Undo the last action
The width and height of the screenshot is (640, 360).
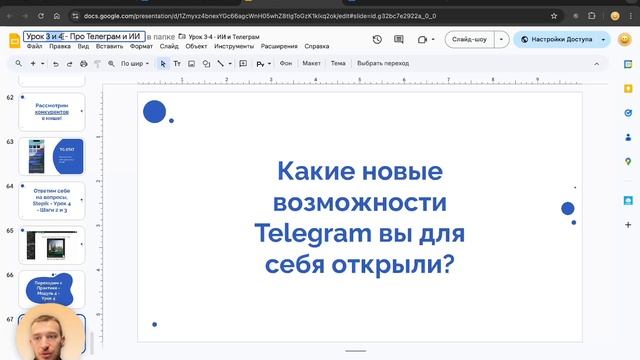tap(56, 64)
